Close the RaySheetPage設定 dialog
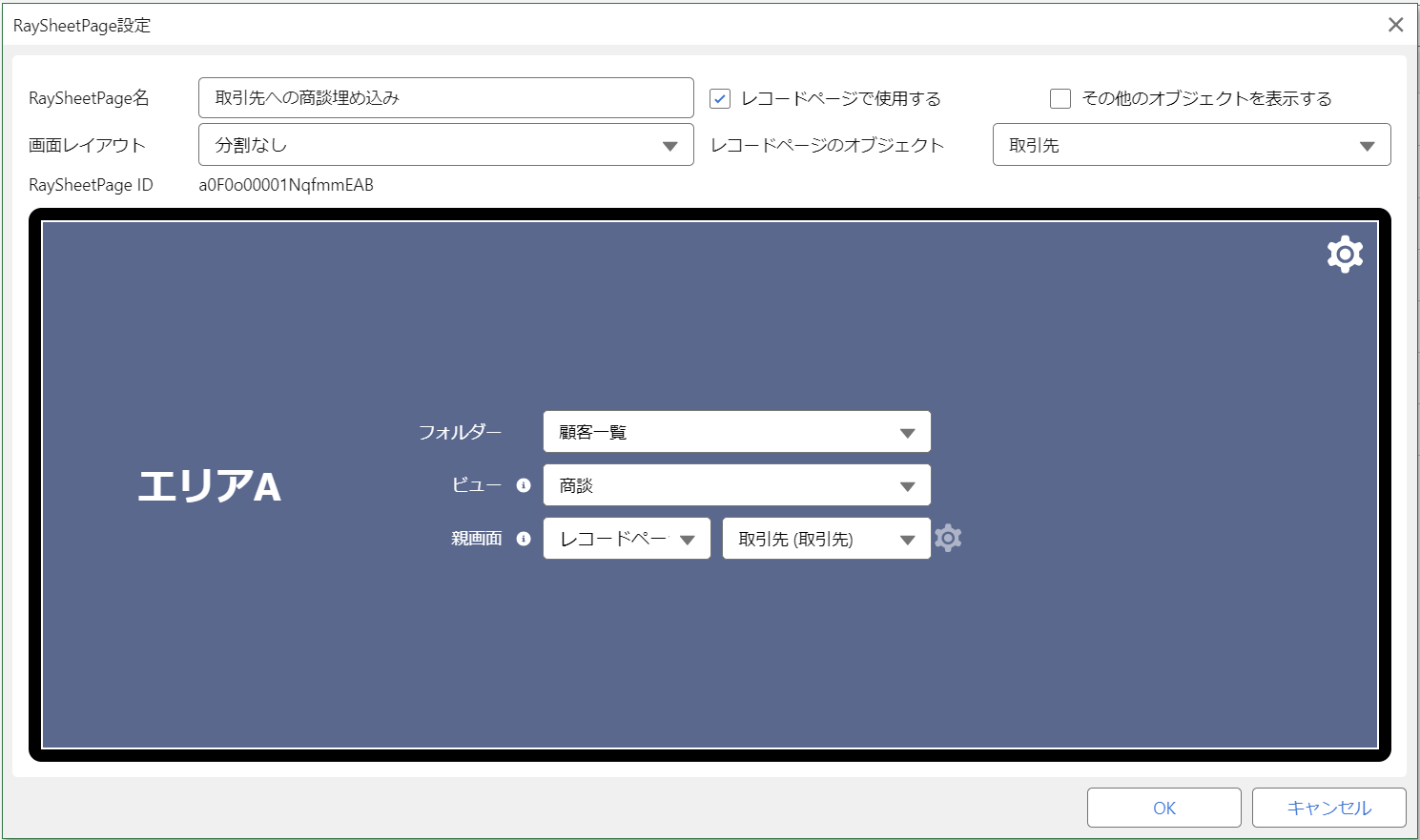 (x=1395, y=25)
